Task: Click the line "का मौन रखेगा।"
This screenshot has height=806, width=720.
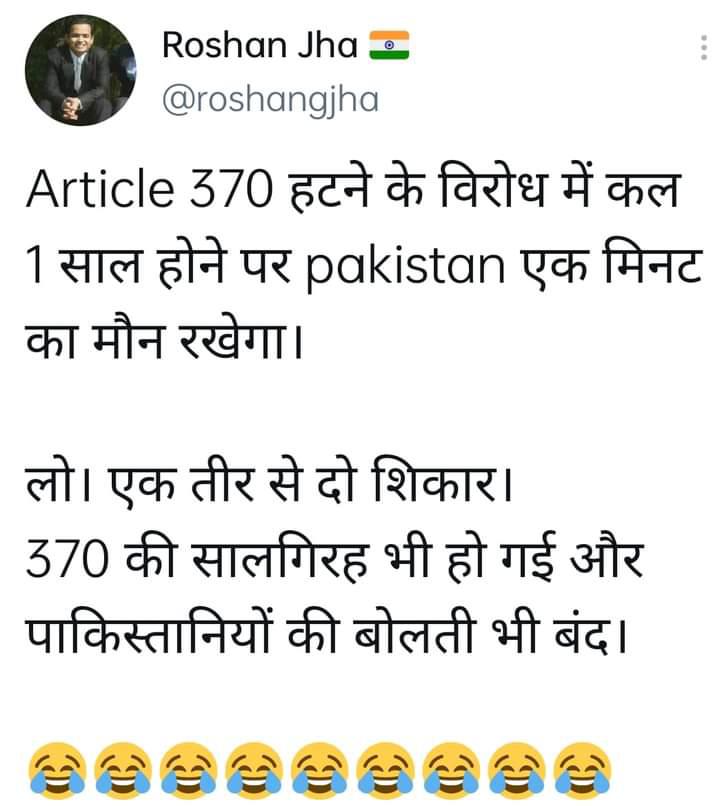Action: click(164, 341)
